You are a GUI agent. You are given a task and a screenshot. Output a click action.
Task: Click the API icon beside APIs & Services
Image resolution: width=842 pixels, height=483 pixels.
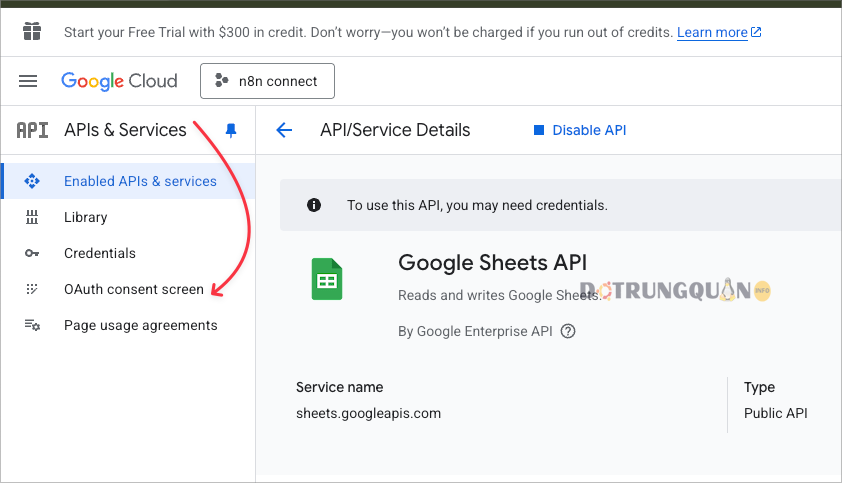[x=32, y=130]
